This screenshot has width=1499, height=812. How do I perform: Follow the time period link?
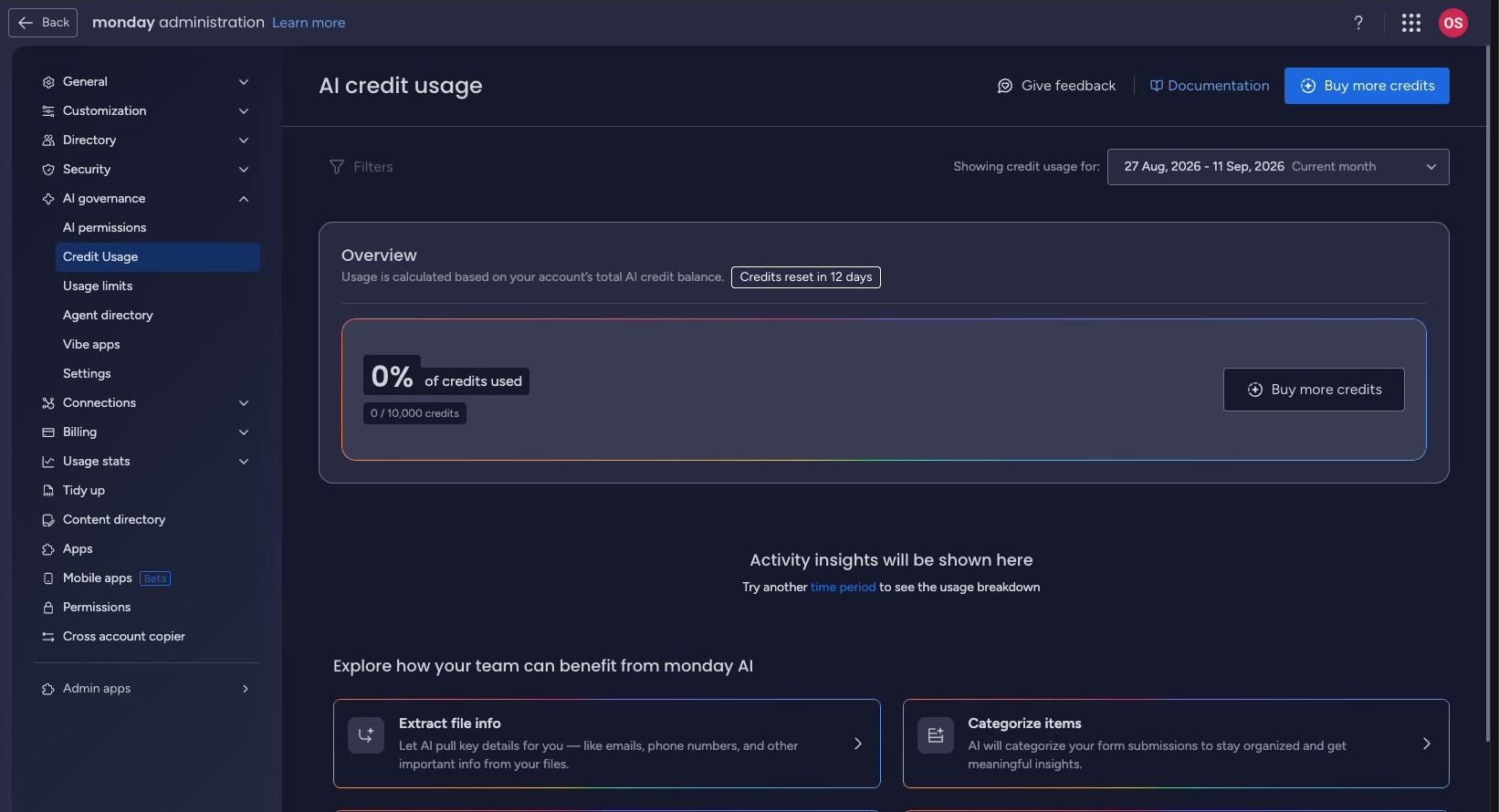click(843, 588)
